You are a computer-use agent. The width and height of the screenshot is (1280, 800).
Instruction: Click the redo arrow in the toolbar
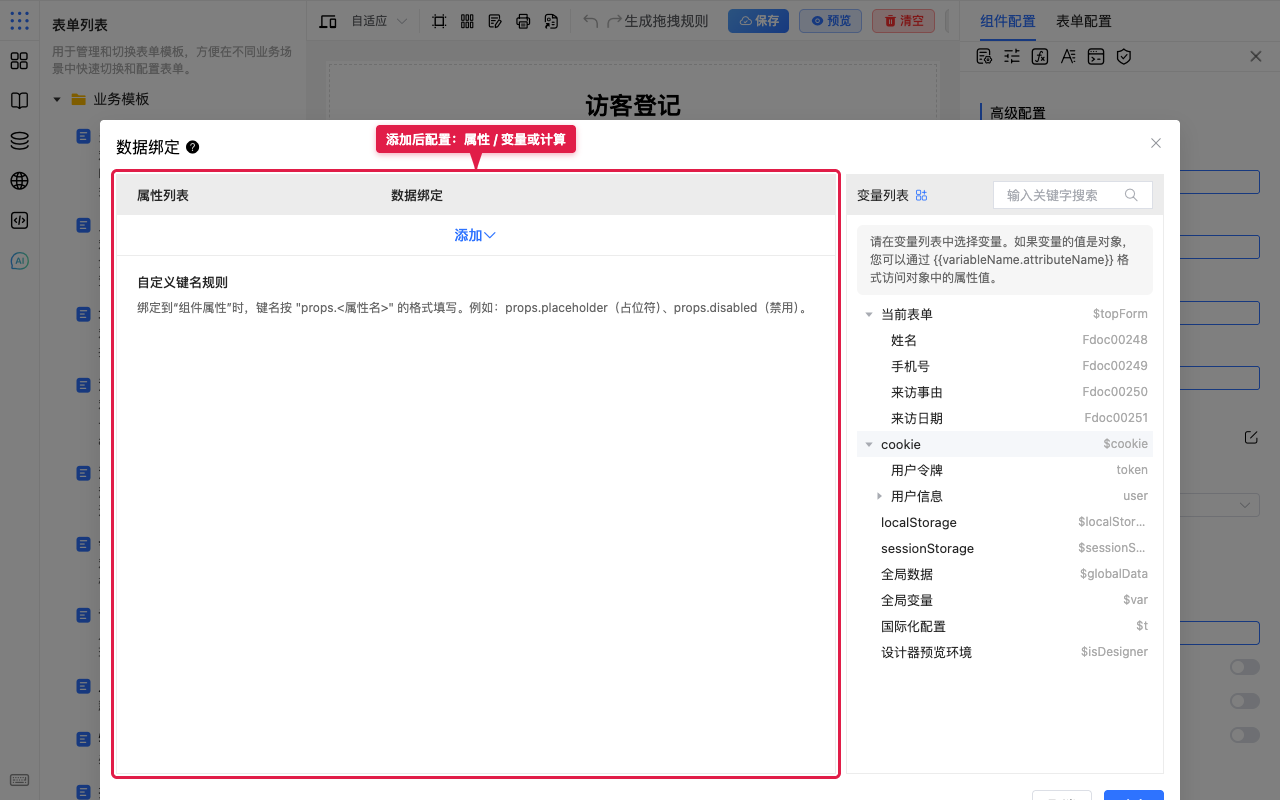point(614,21)
